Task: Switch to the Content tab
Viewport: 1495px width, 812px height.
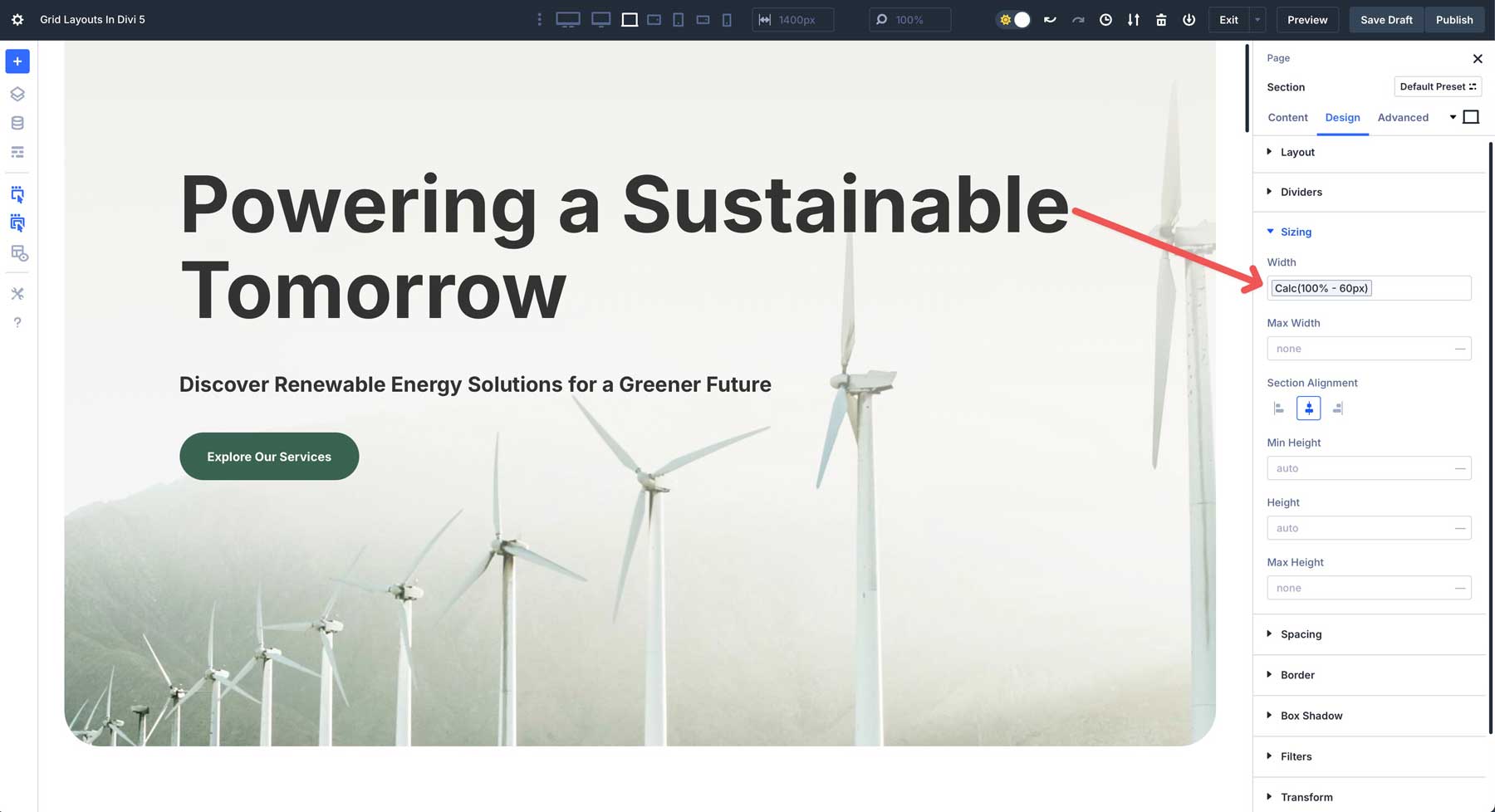Action: [x=1287, y=117]
